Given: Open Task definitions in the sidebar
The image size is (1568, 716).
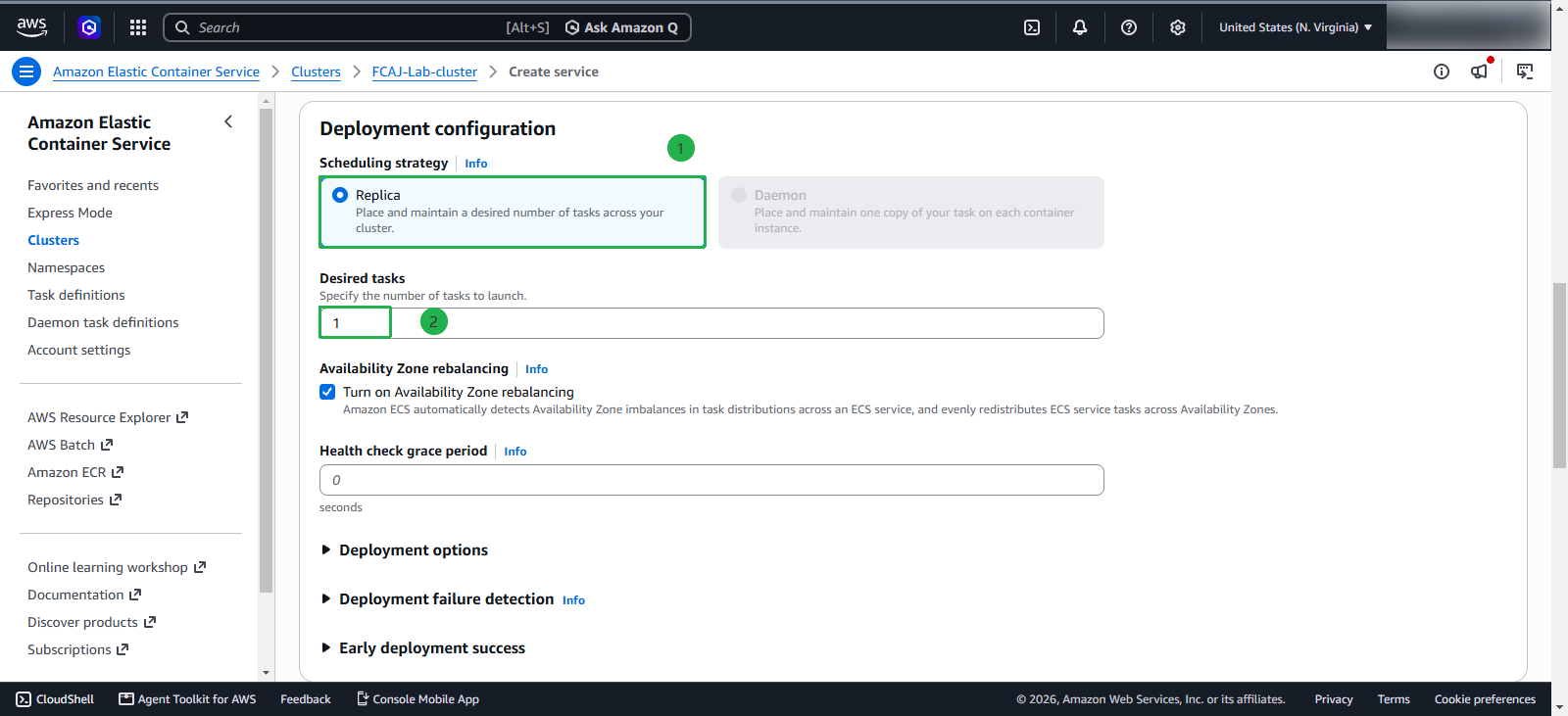Looking at the screenshot, I should (x=76, y=295).
